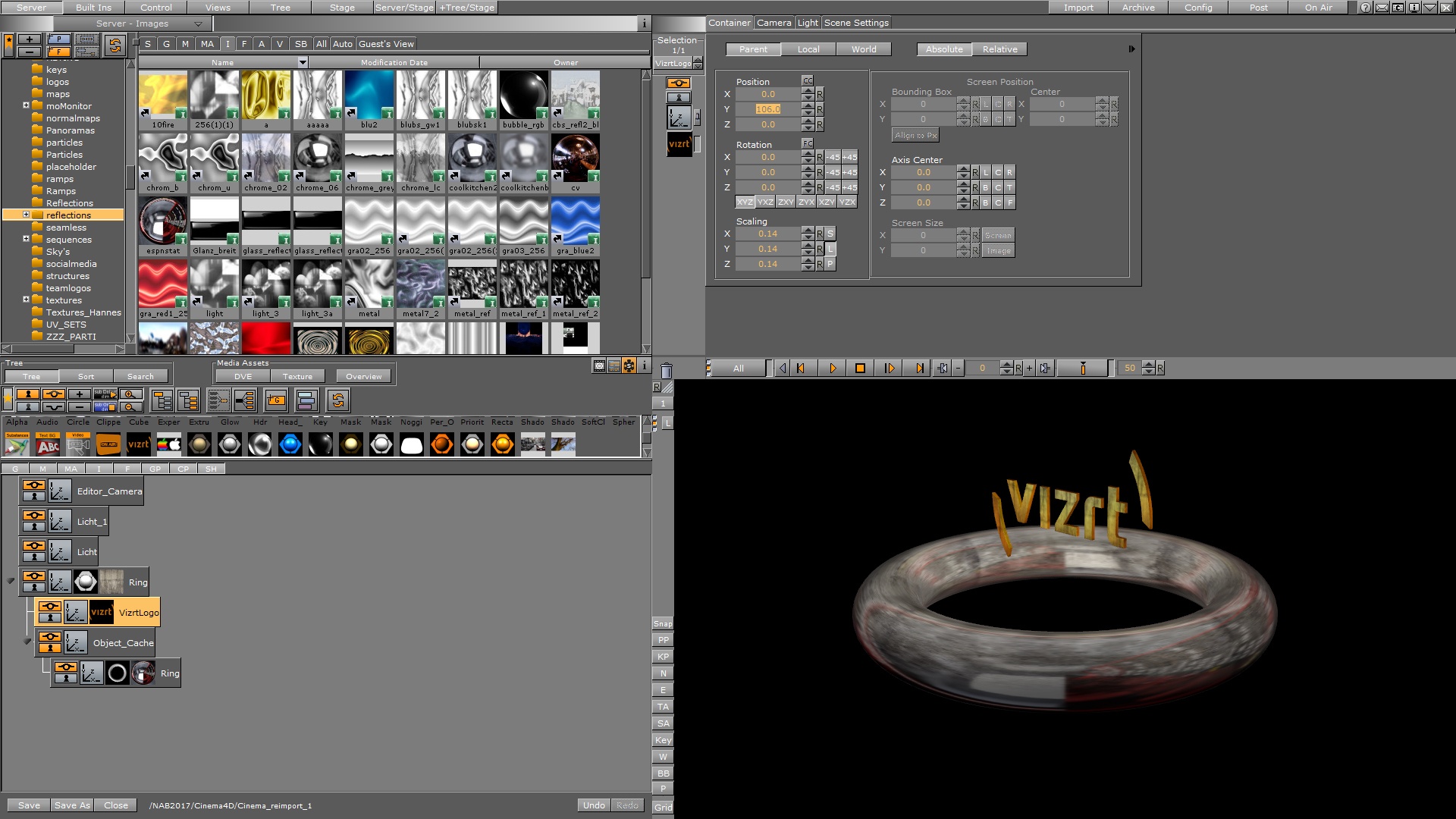Switch to On Air mode
The image size is (1456, 819).
point(1318,8)
